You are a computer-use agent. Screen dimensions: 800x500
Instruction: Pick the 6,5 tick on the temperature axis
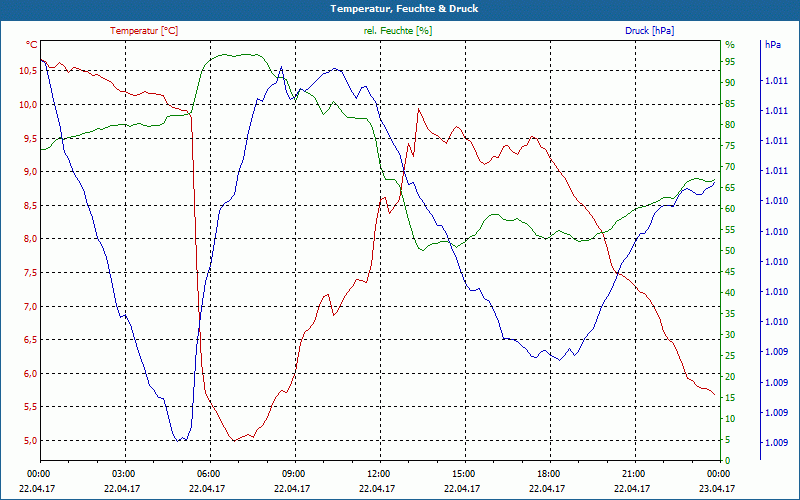point(30,340)
